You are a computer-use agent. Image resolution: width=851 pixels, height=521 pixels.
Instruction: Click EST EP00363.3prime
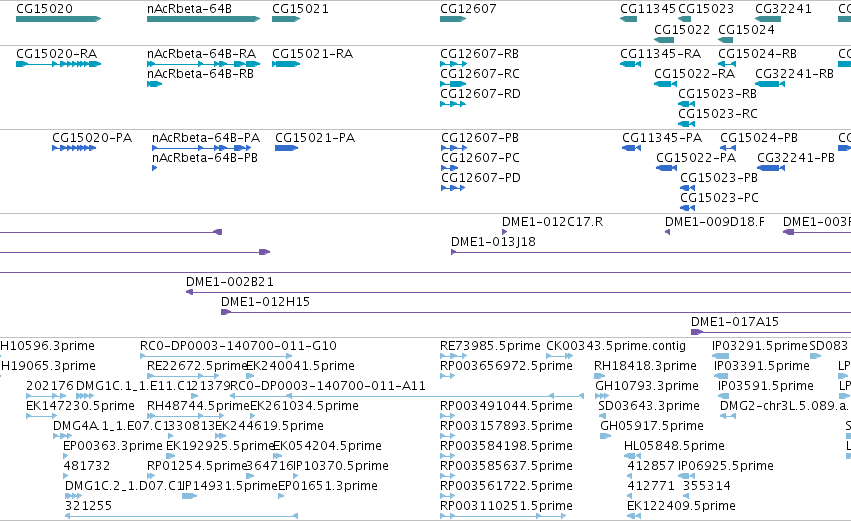113,446
